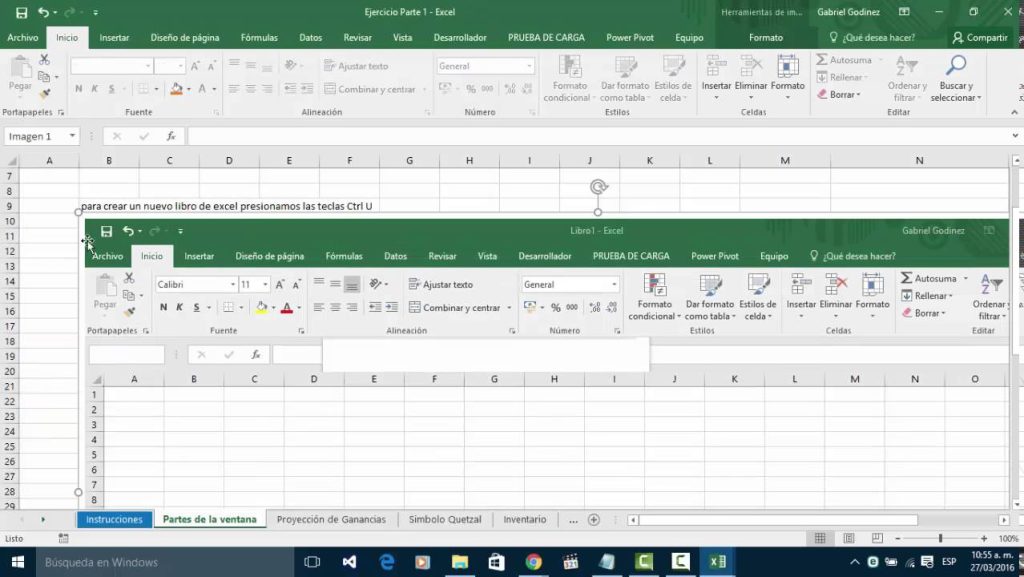Click the Compartir share button

click(980, 38)
